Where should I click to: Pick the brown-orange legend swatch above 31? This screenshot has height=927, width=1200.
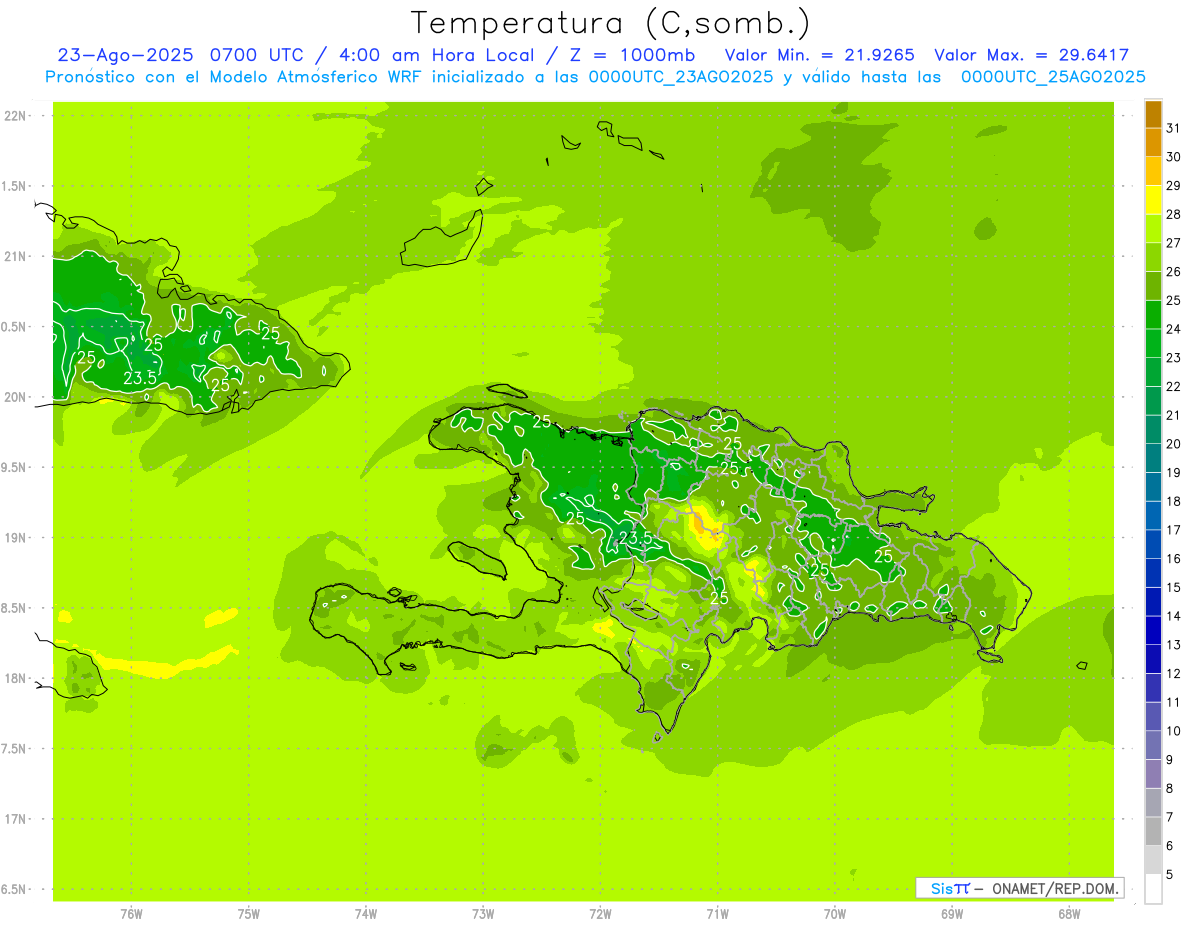click(x=1153, y=114)
